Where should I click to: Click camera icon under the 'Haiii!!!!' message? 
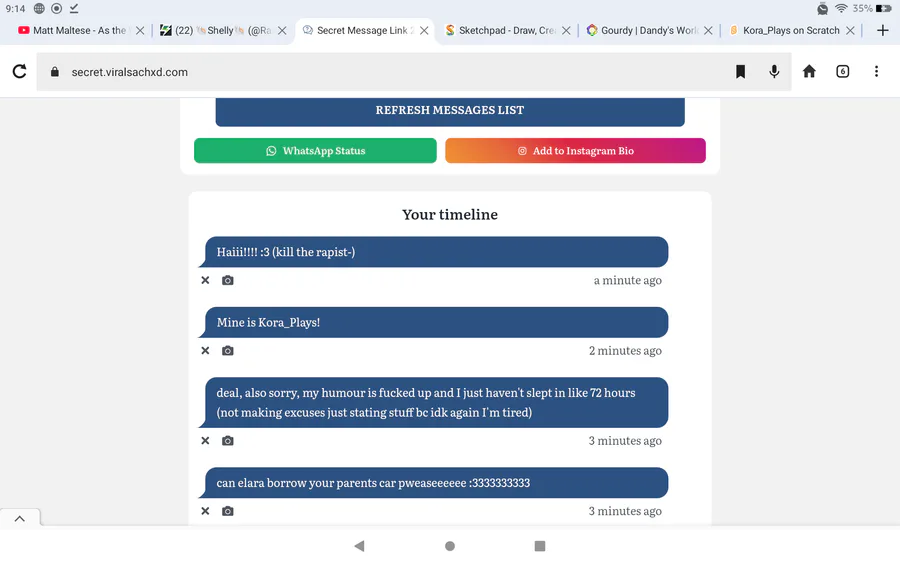(x=228, y=281)
